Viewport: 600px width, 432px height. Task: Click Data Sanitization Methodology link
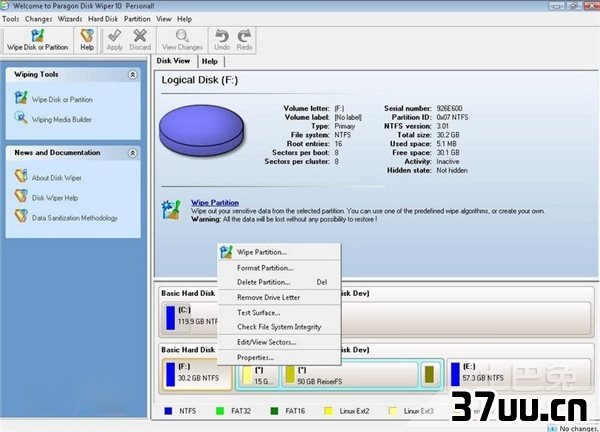(75, 218)
